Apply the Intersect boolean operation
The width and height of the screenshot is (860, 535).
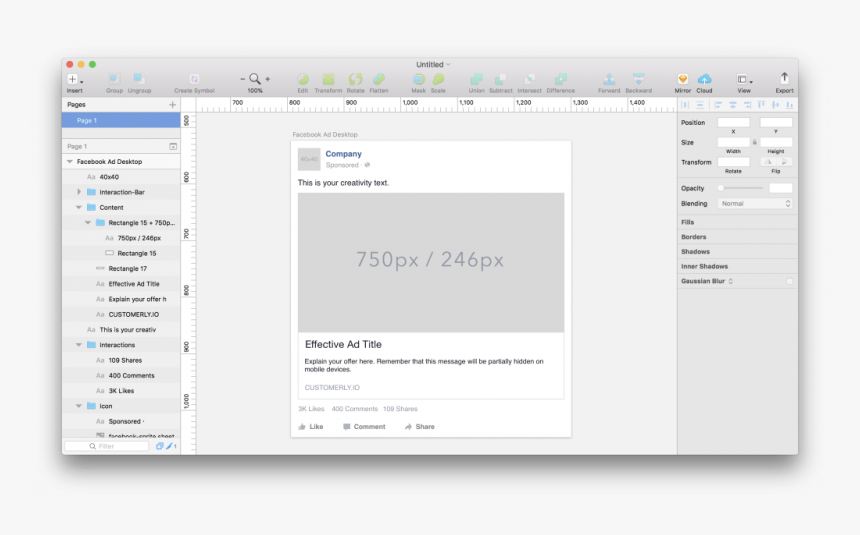click(529, 79)
